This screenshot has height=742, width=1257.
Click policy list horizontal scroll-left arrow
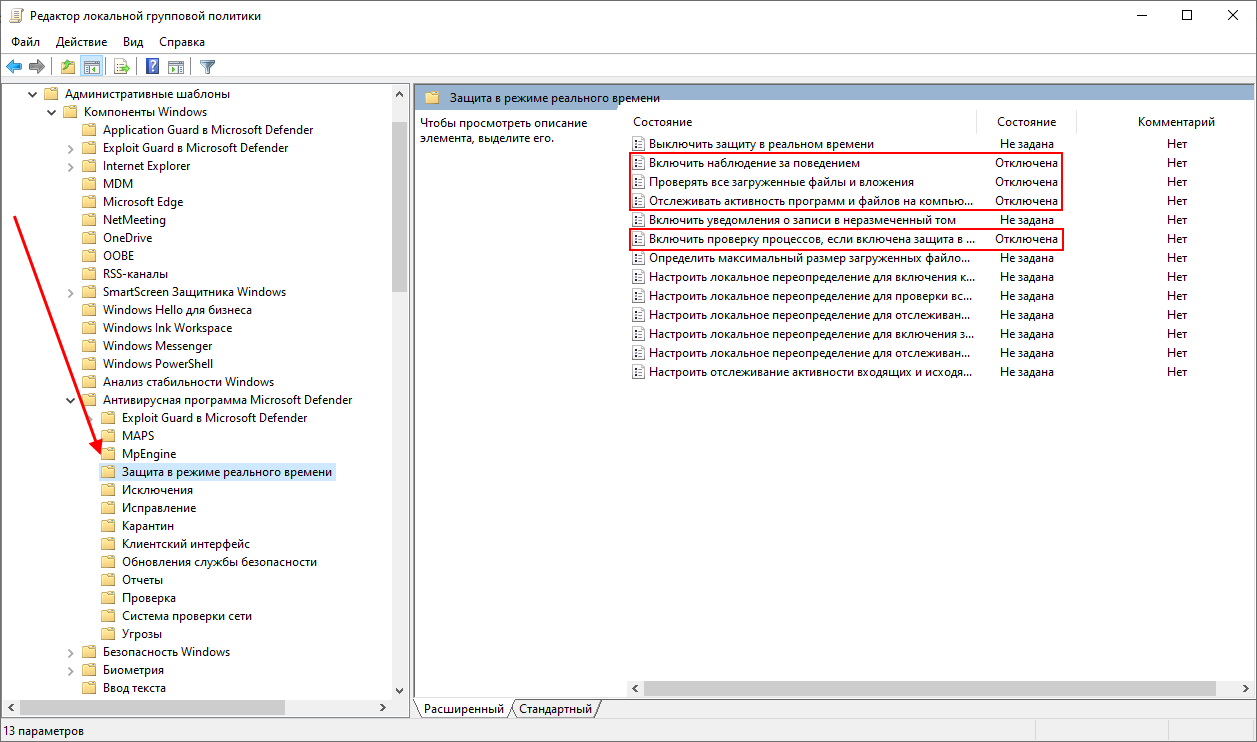(x=636, y=689)
